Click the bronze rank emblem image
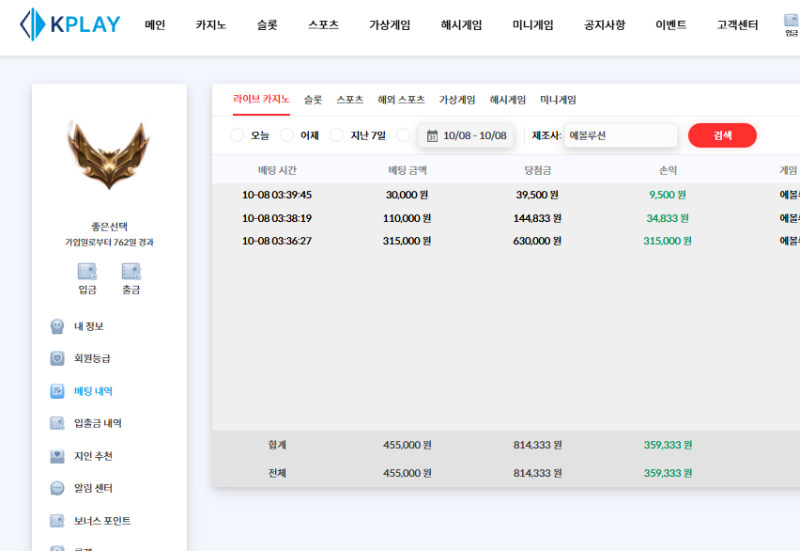 [109, 155]
